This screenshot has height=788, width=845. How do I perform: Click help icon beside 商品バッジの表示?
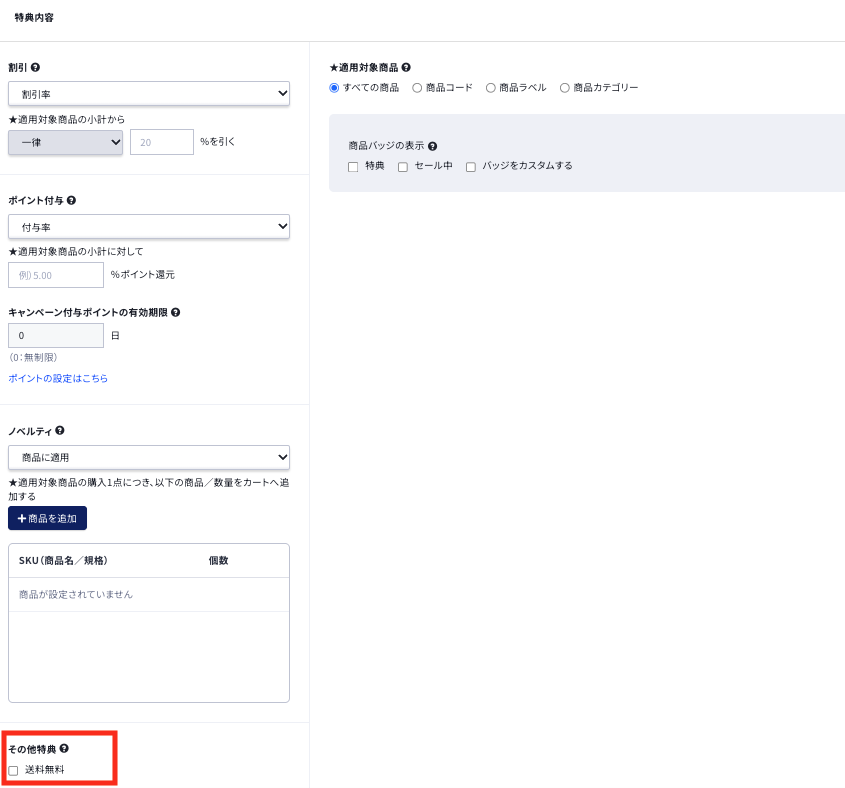click(432, 146)
